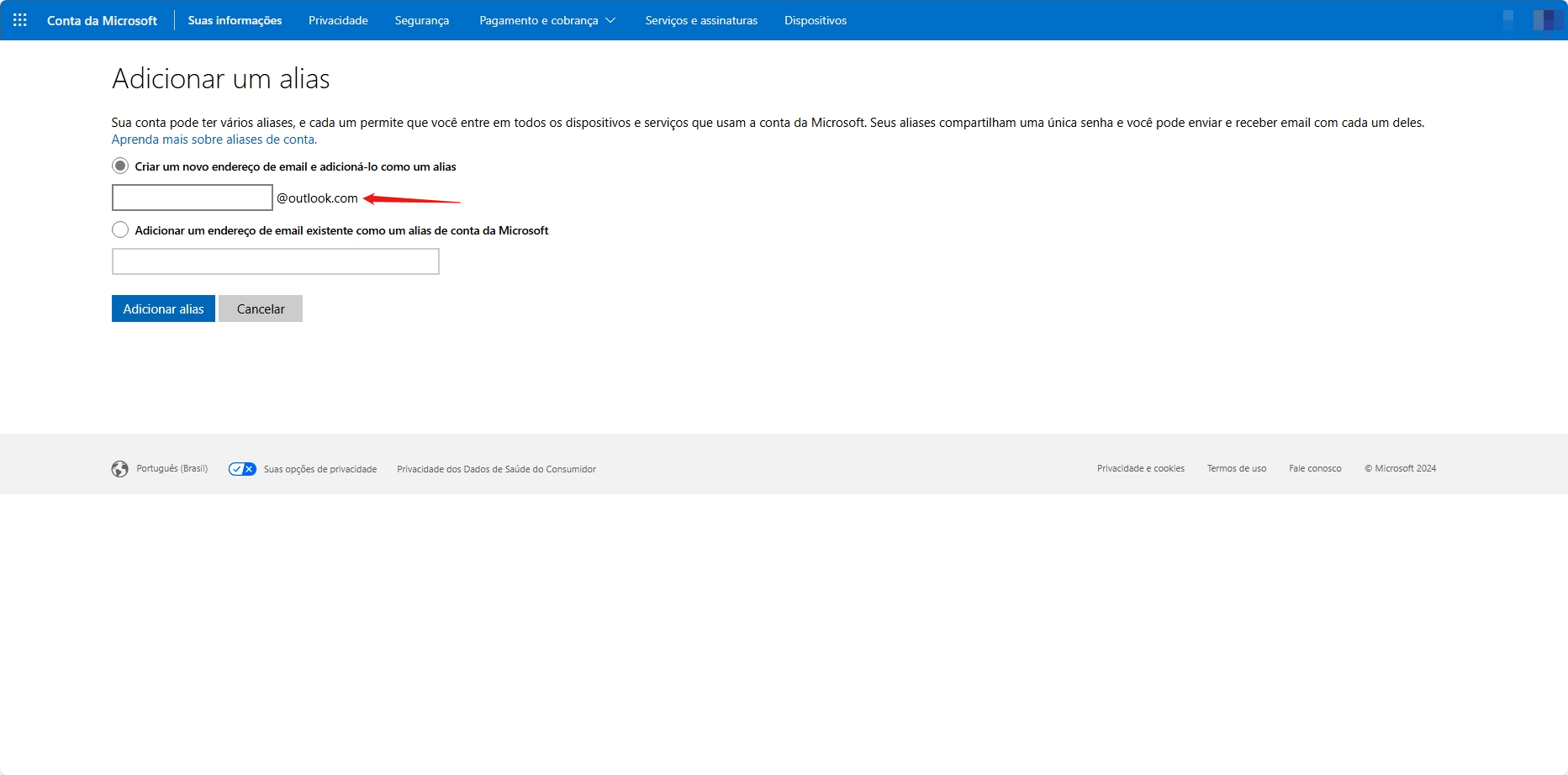Select 'Adicionar um endereço de email existente' radio option
Screen dimensions: 1568x775
(x=120, y=230)
